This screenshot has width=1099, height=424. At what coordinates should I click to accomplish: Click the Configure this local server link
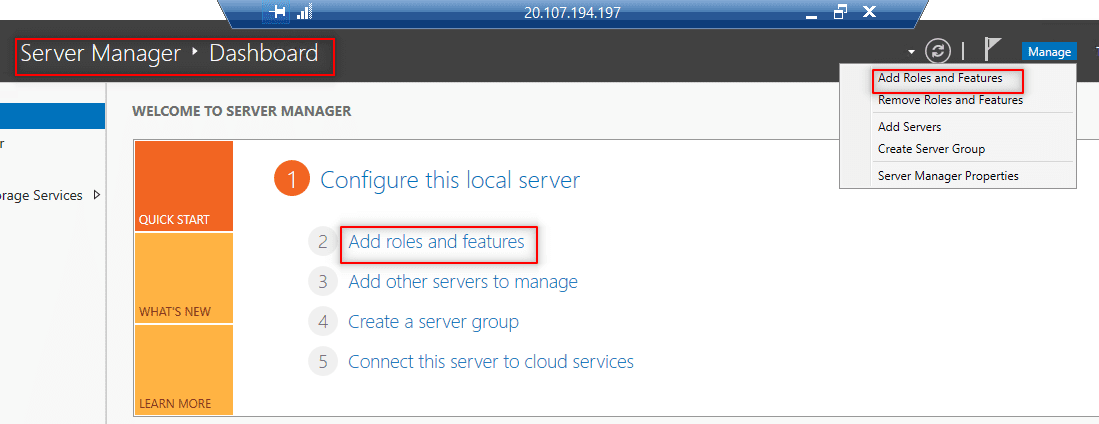pyautogui.click(x=450, y=180)
